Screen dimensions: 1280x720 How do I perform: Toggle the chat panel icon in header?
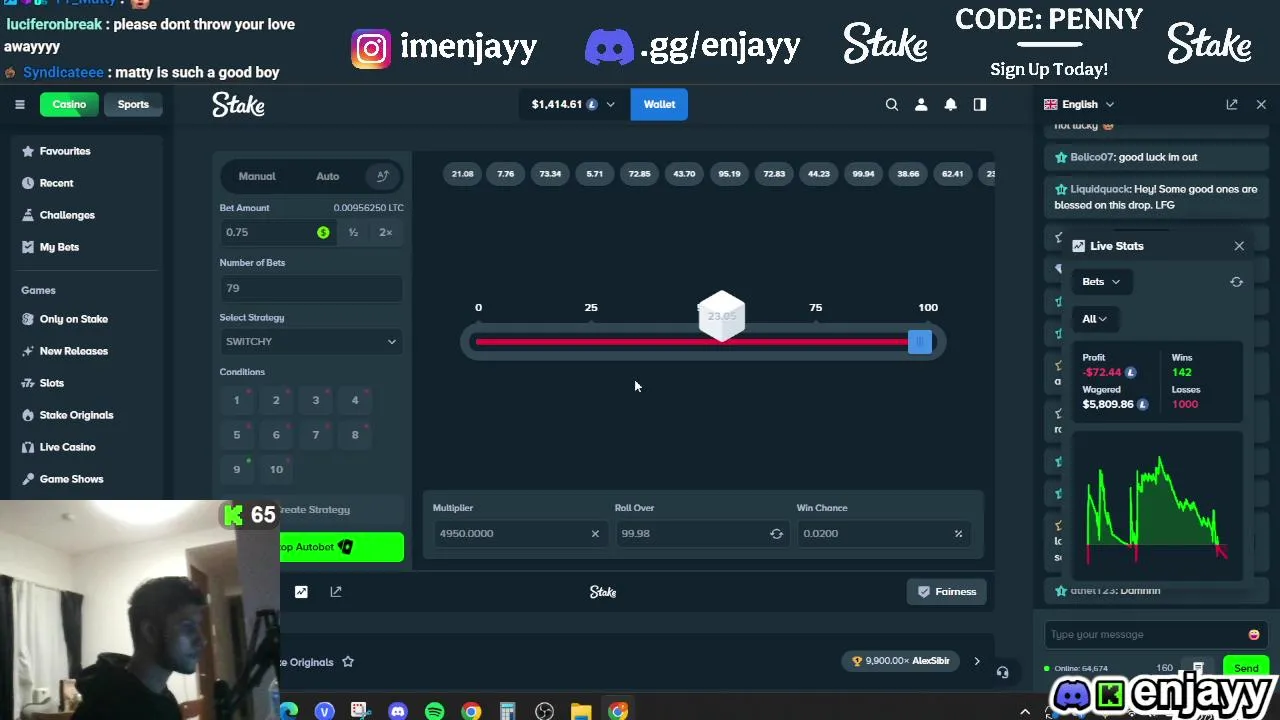click(x=980, y=104)
